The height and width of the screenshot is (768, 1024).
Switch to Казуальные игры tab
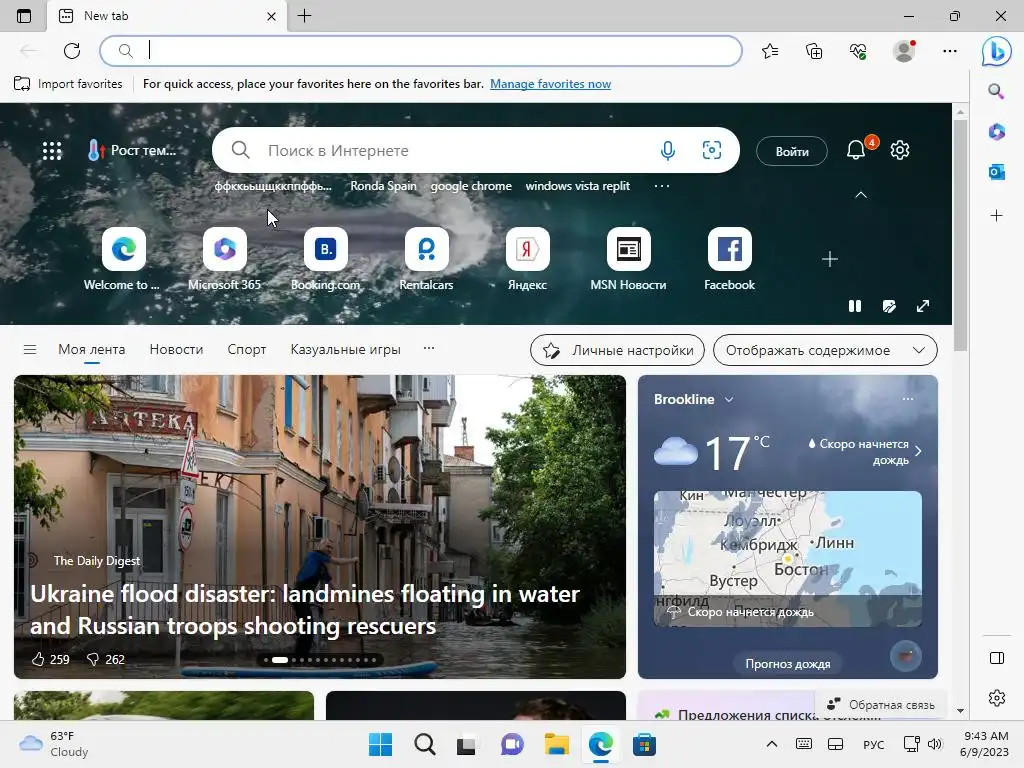[345, 349]
